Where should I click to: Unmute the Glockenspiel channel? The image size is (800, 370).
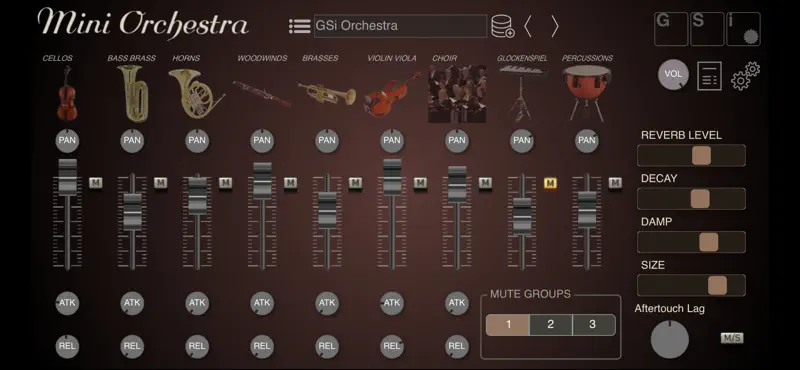(550, 183)
